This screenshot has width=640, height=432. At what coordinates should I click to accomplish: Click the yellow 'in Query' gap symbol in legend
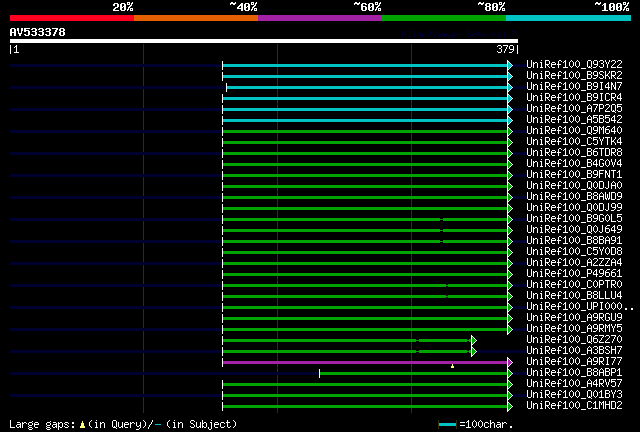pos(82,425)
